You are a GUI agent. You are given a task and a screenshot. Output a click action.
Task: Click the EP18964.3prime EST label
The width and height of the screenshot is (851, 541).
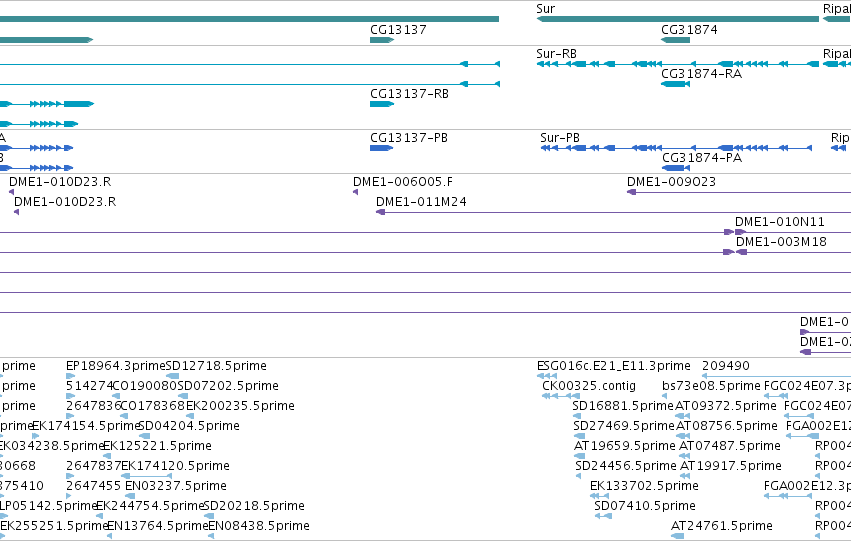tap(116, 366)
